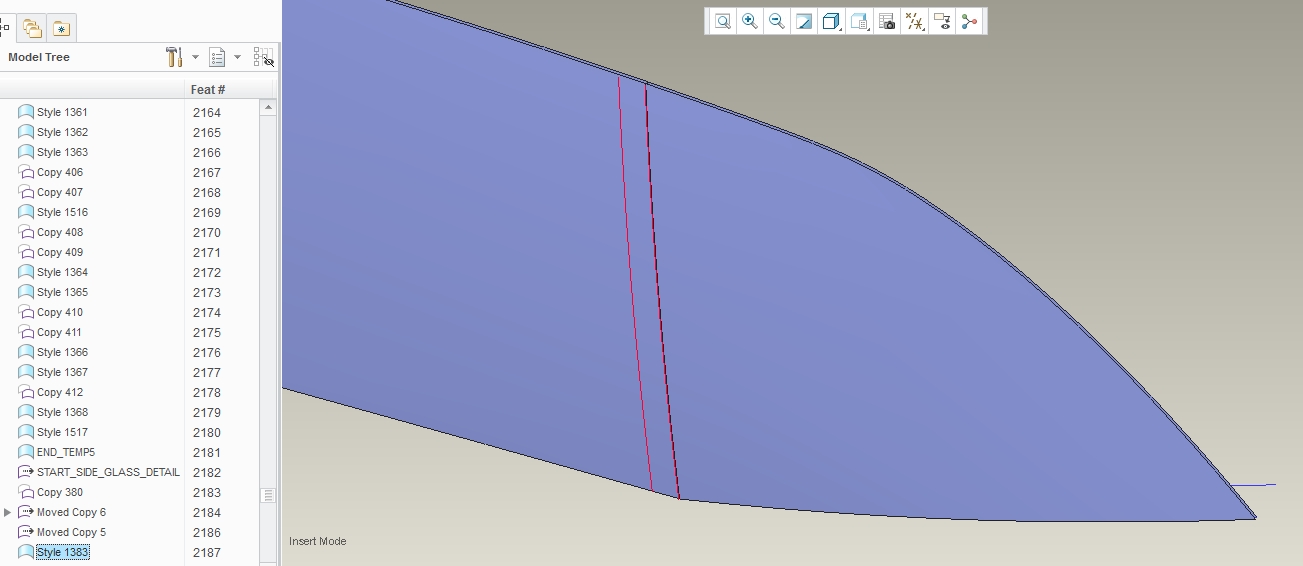Select Style 1364 in the tree
The image size is (1303, 566).
click(62, 272)
